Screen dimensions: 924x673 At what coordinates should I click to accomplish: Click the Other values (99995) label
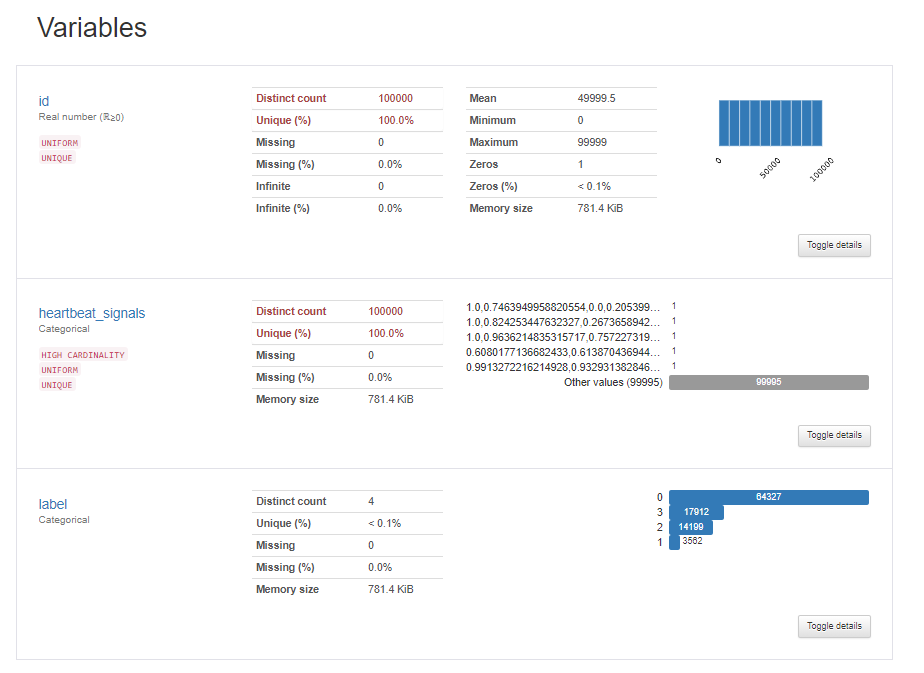613,382
